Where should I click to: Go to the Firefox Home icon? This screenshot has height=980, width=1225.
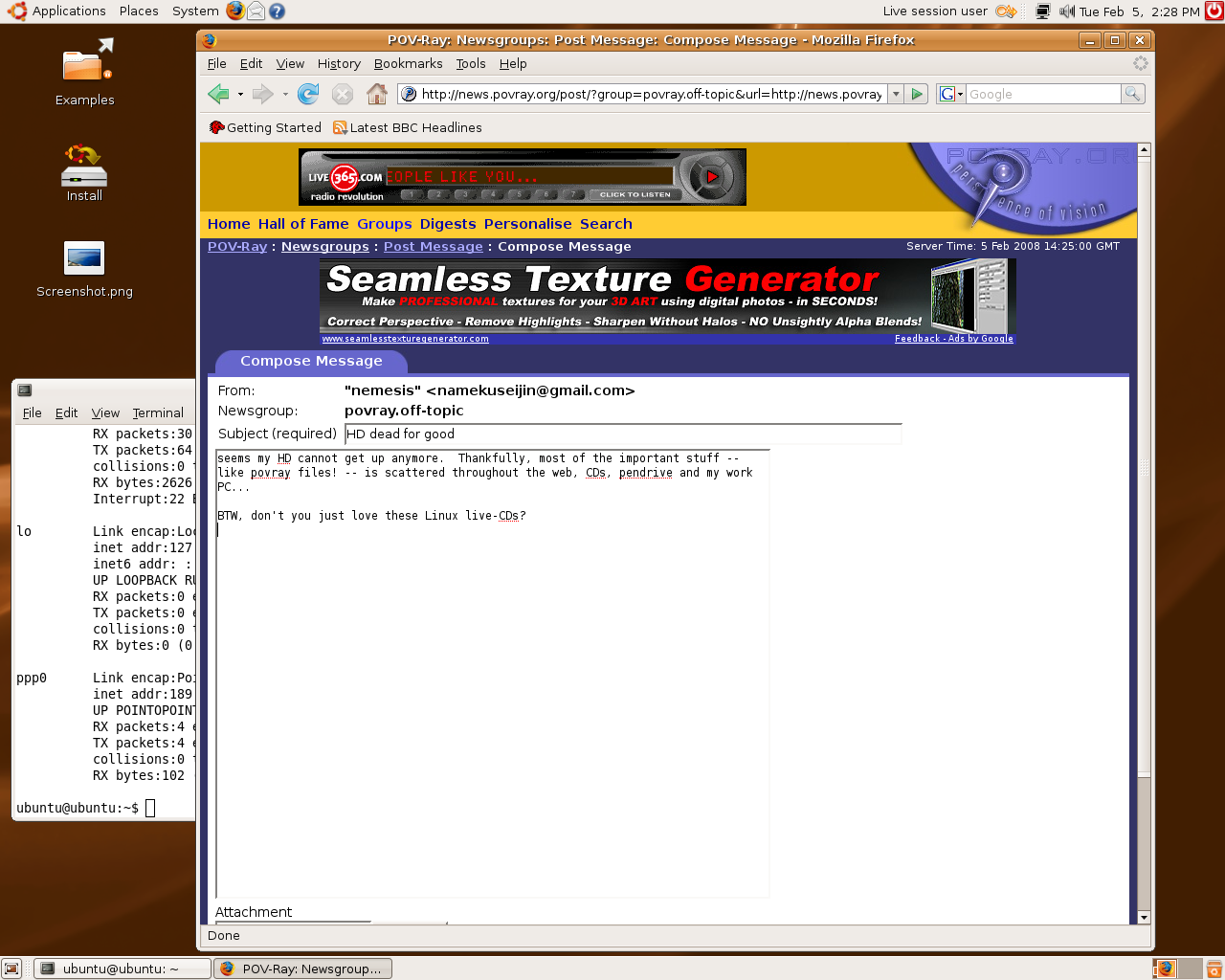pos(377,94)
